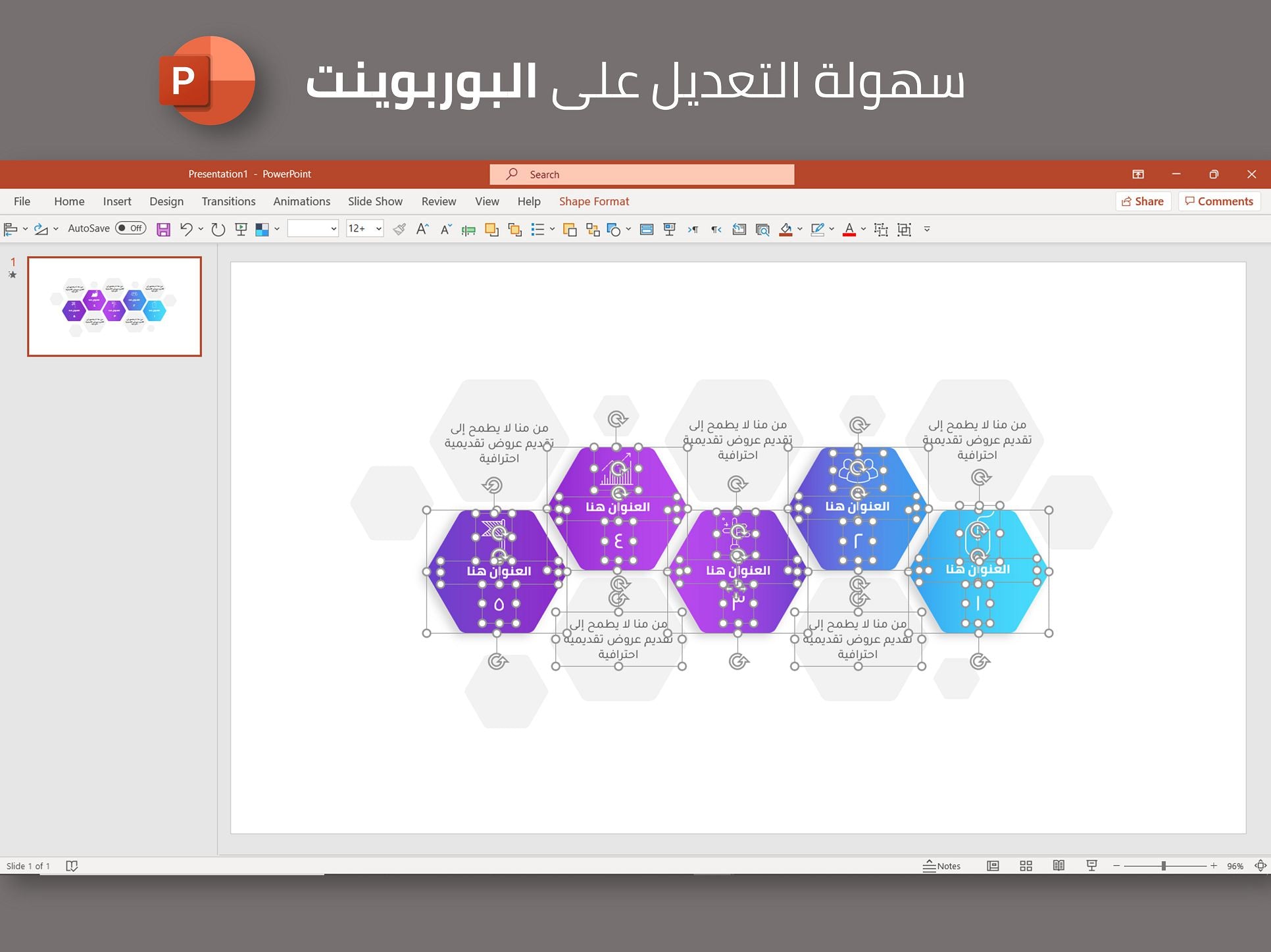Decrease font size with small A icon
Viewport: 1271px width, 952px height.
click(445, 229)
